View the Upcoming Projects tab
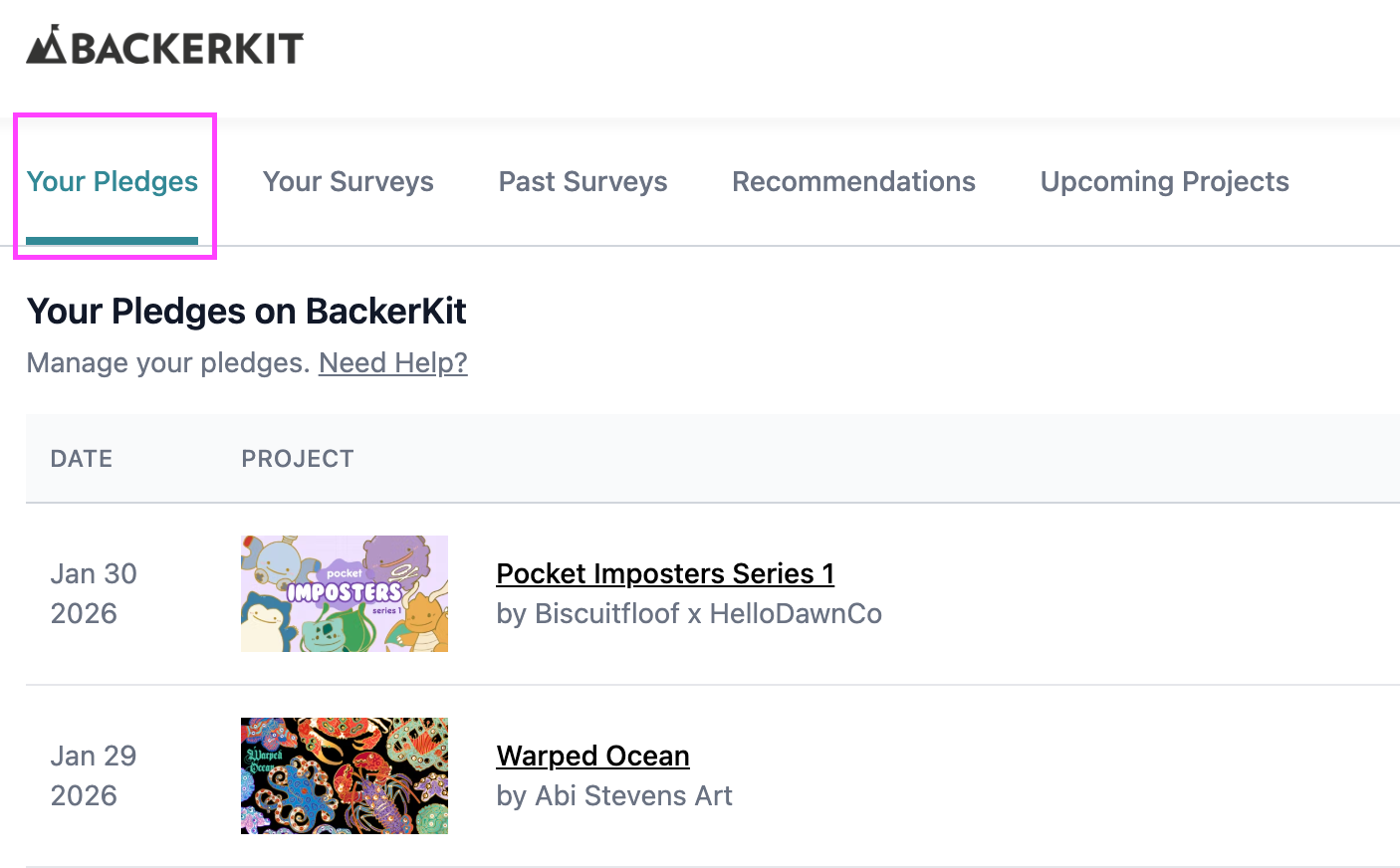1400x868 pixels. (x=1164, y=182)
